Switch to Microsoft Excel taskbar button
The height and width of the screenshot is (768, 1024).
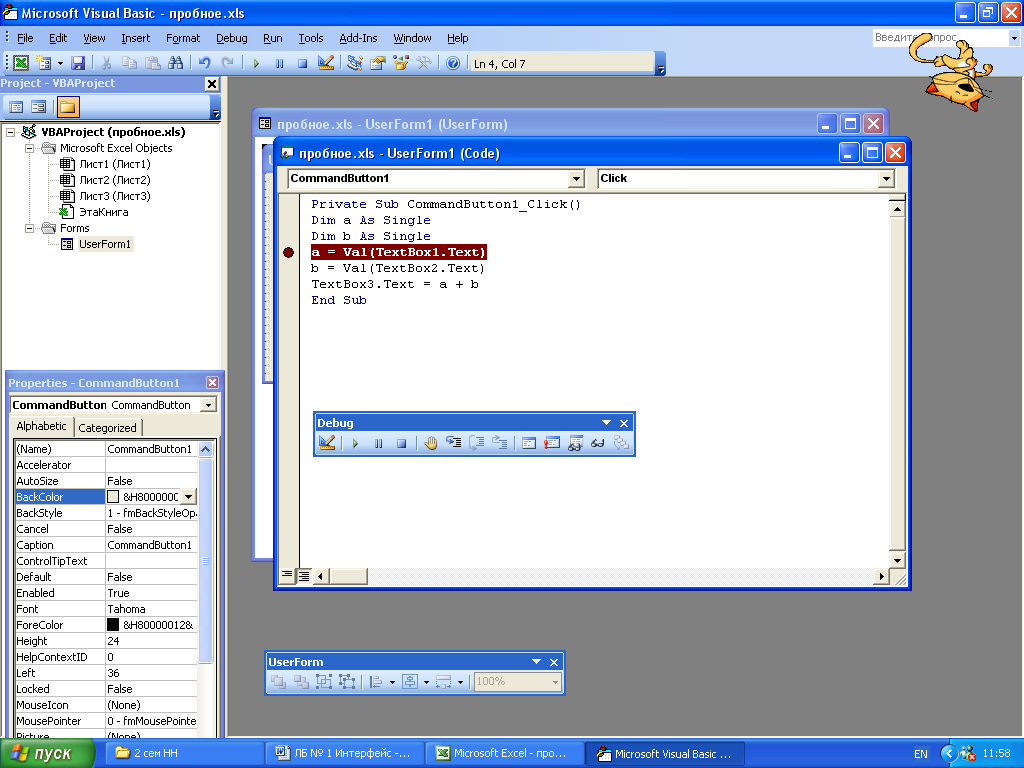pyautogui.click(x=507, y=754)
